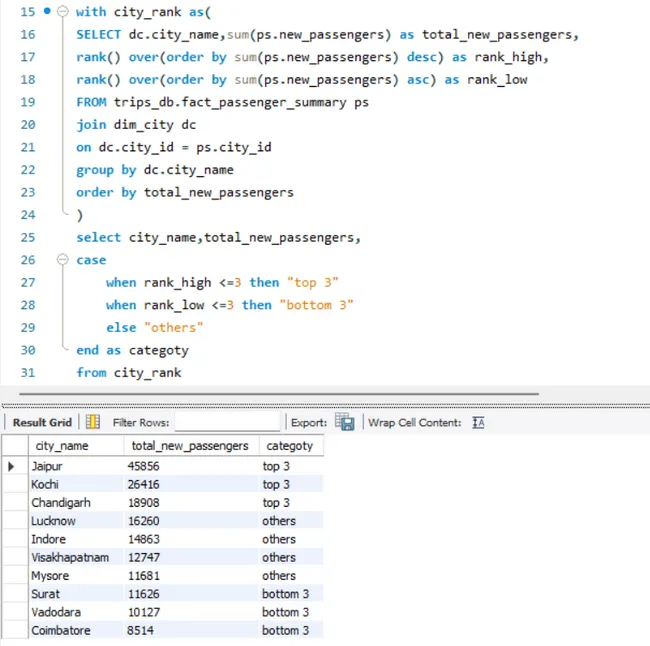
Task: Click the categoty column header
Action: pos(288,446)
